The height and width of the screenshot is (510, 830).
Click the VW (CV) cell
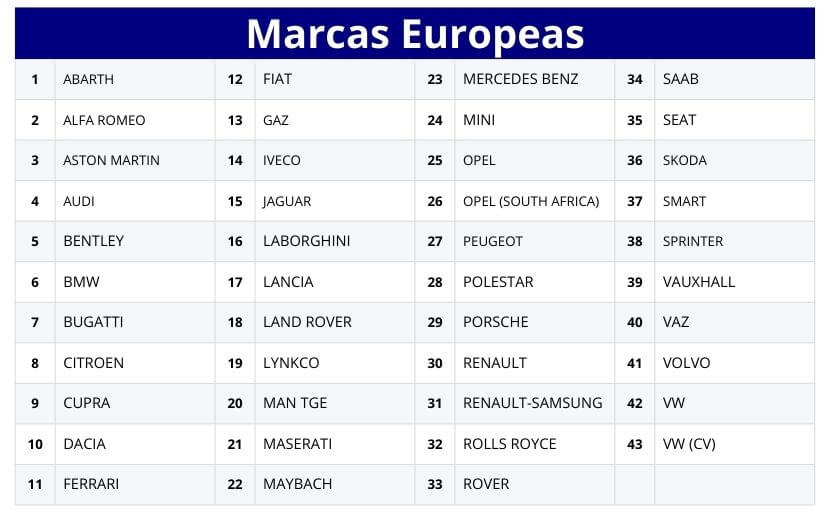click(689, 444)
